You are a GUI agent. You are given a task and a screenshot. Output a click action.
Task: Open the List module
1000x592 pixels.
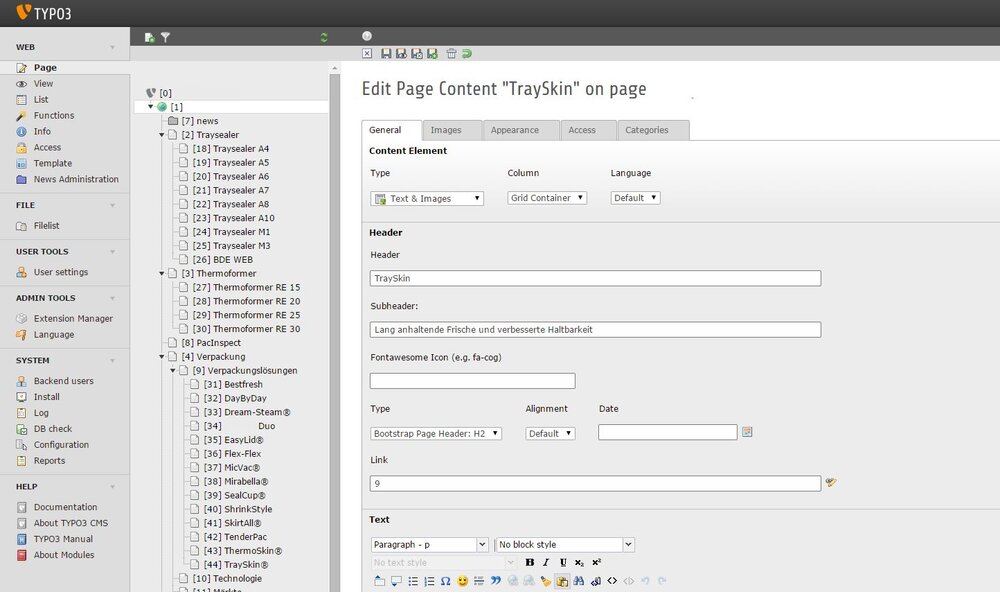(x=41, y=100)
